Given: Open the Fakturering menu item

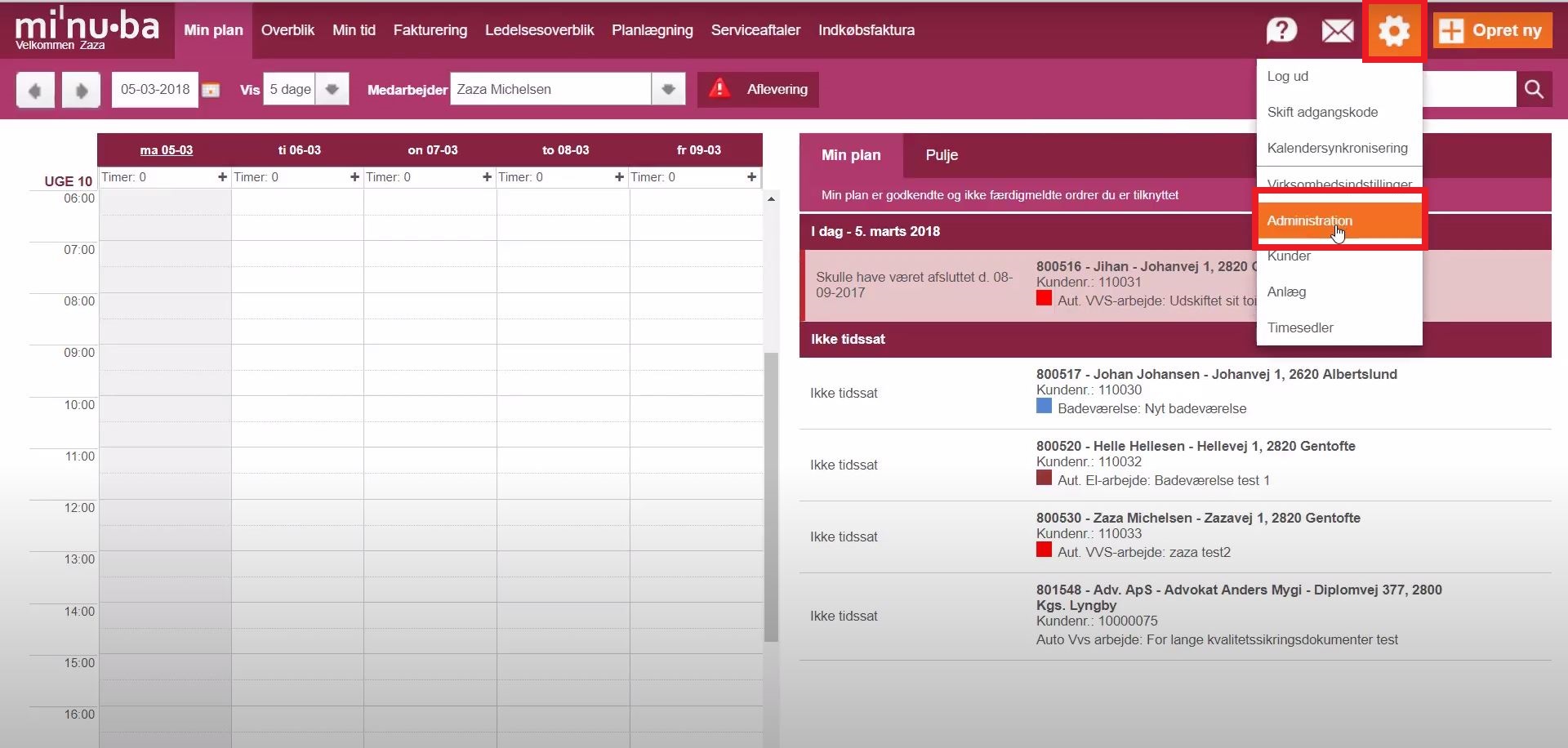Looking at the screenshot, I should [430, 30].
